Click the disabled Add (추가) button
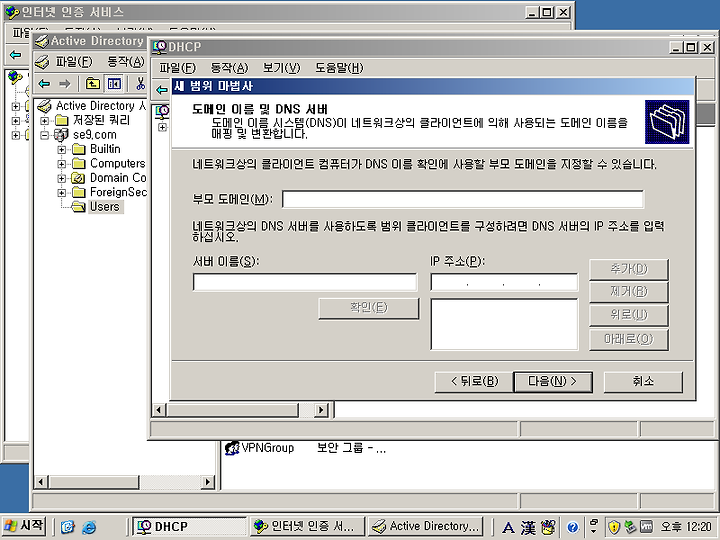Viewport: 720px width, 540px height. (x=629, y=269)
